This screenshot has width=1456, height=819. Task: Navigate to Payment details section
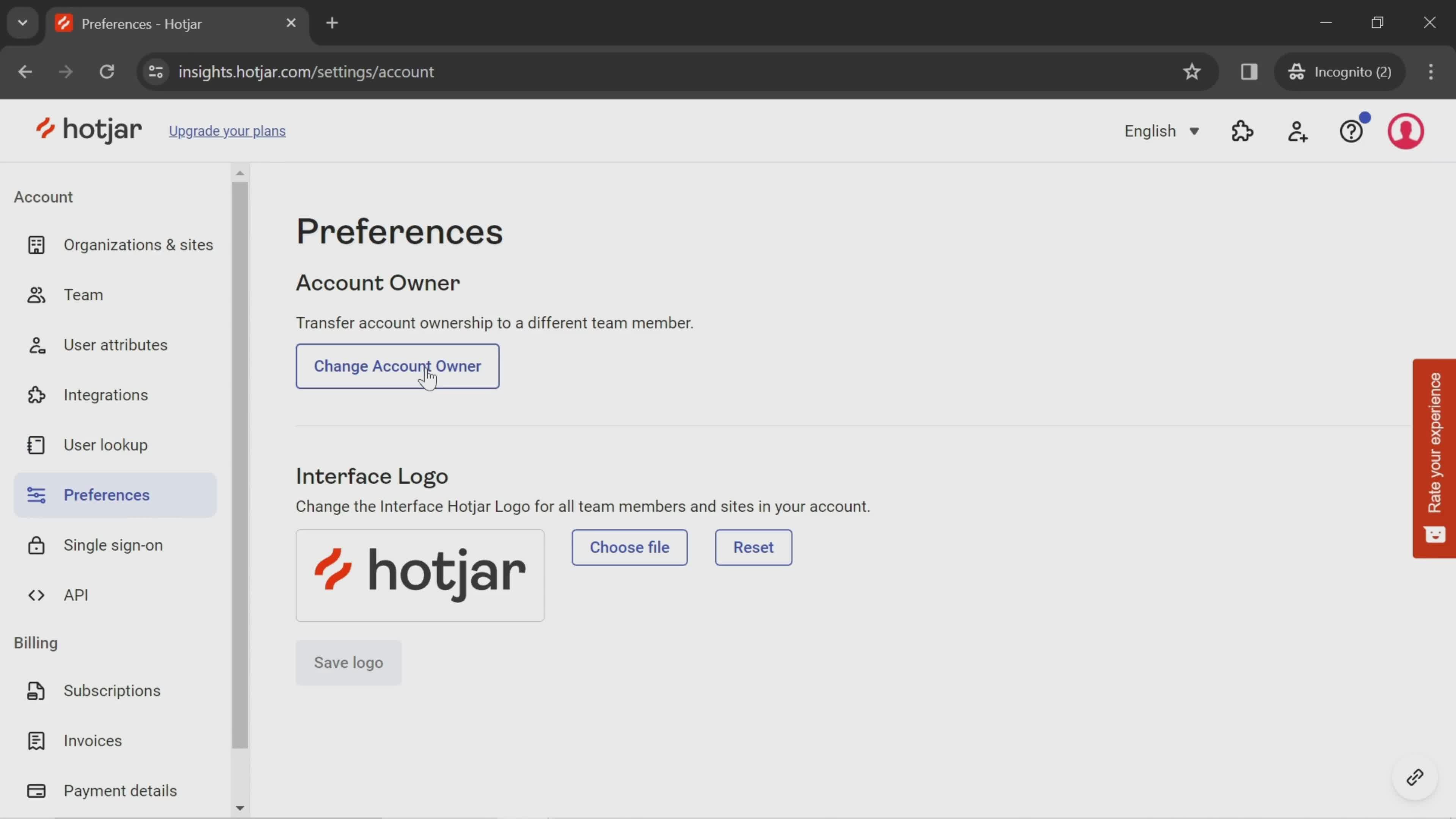tap(120, 790)
